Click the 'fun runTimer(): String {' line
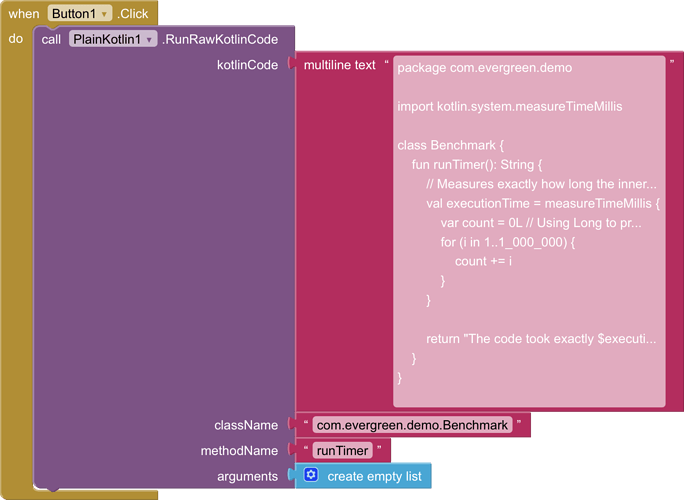This screenshot has width=684, height=500. [x=477, y=164]
